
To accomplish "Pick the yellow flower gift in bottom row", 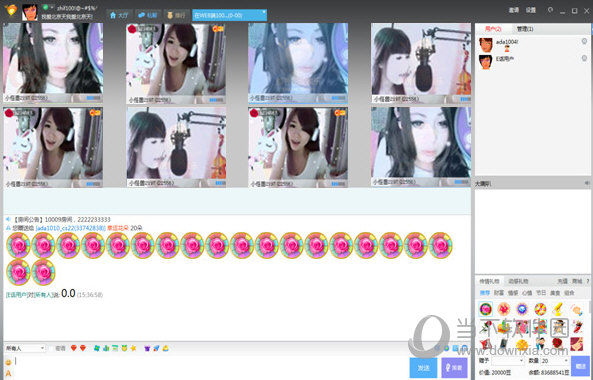I will click(522, 344).
